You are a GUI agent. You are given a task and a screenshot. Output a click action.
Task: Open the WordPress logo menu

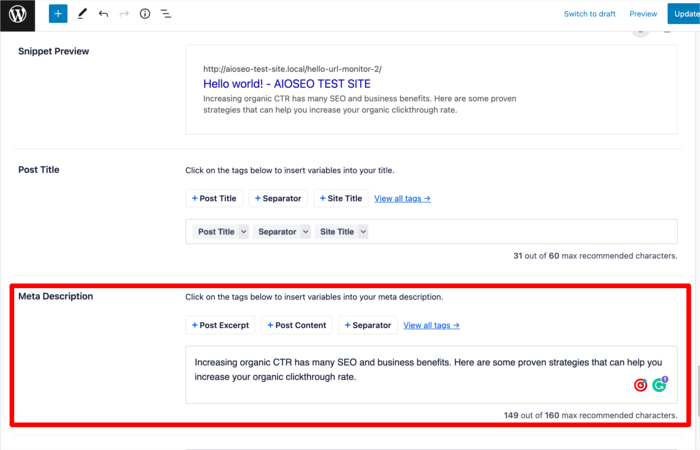[x=17, y=15]
